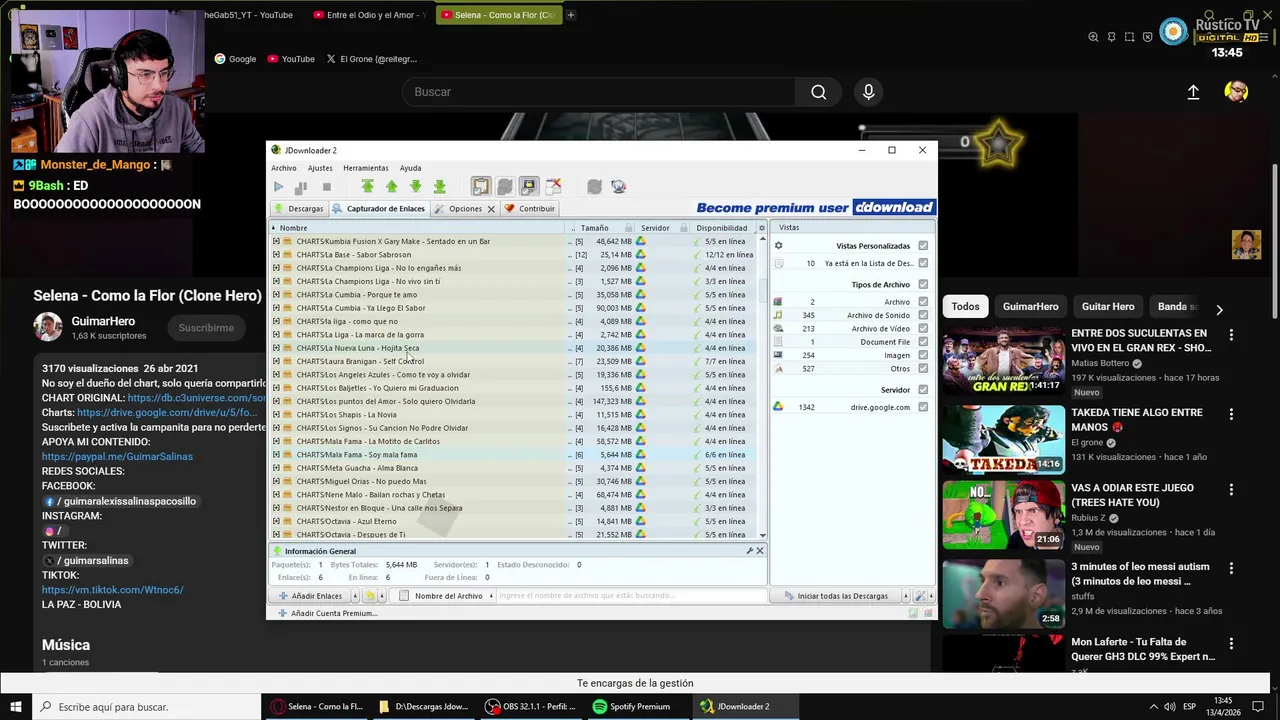Open Vistas Personalizadas gear icon
The width and height of the screenshot is (1280, 720).
coord(778,246)
